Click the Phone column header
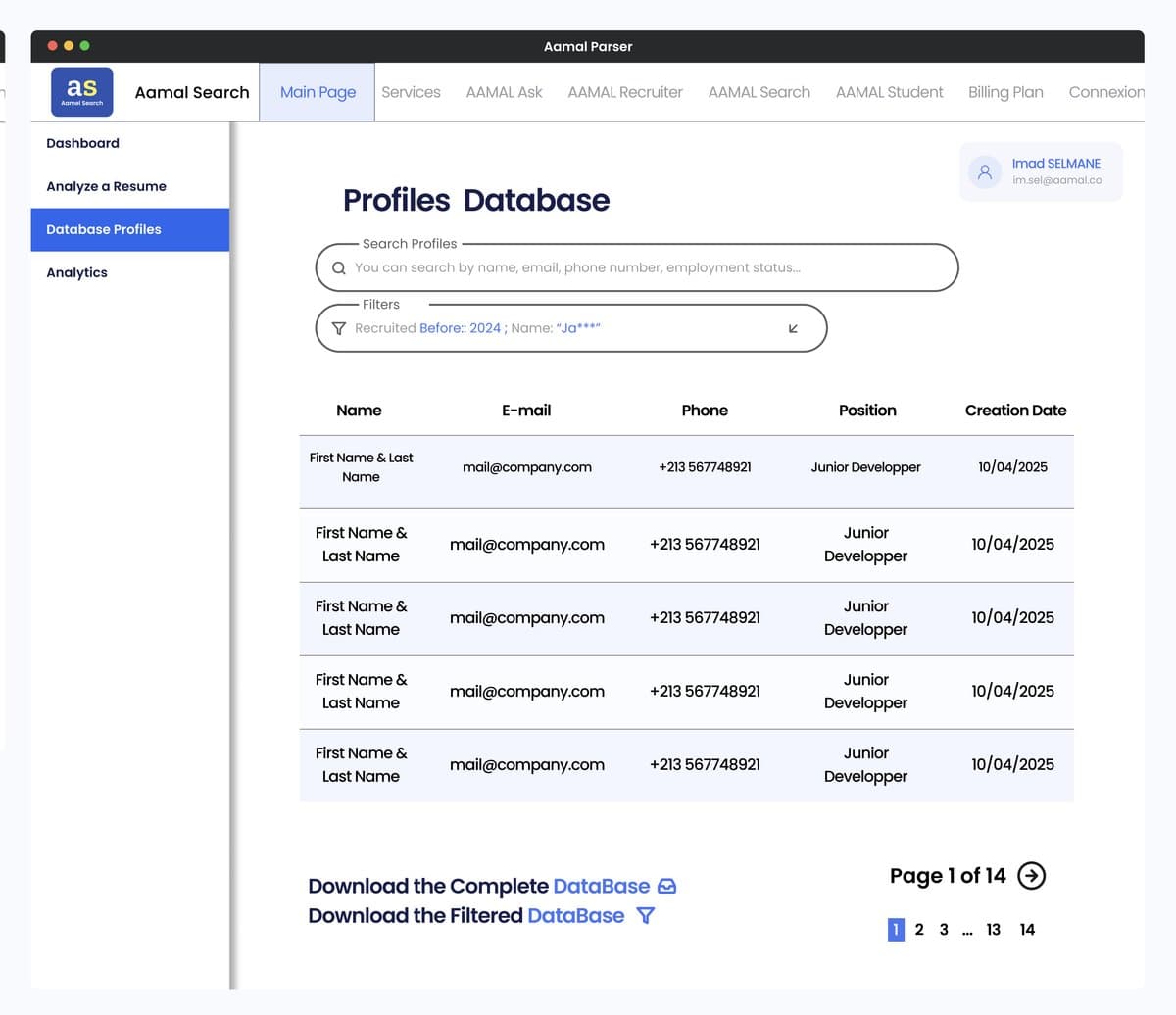 [x=705, y=411]
